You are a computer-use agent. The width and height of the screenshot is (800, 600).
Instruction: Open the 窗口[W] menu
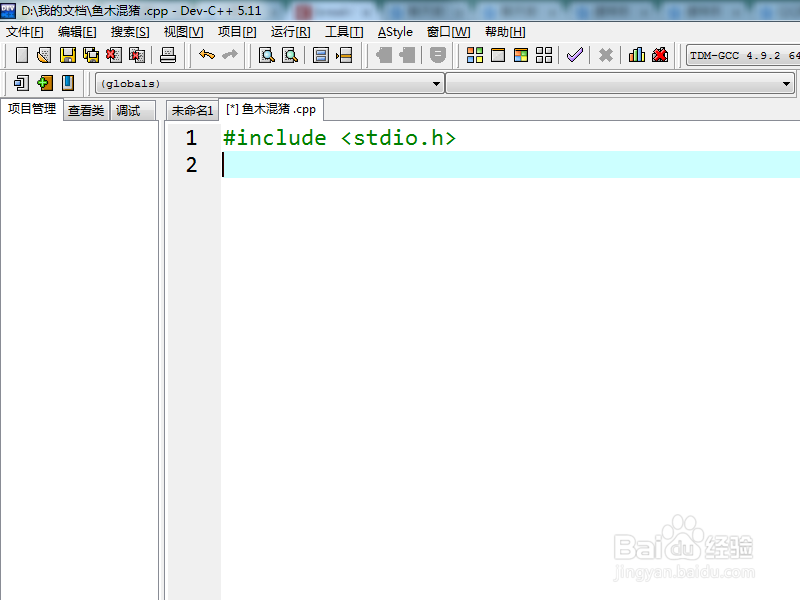click(448, 32)
